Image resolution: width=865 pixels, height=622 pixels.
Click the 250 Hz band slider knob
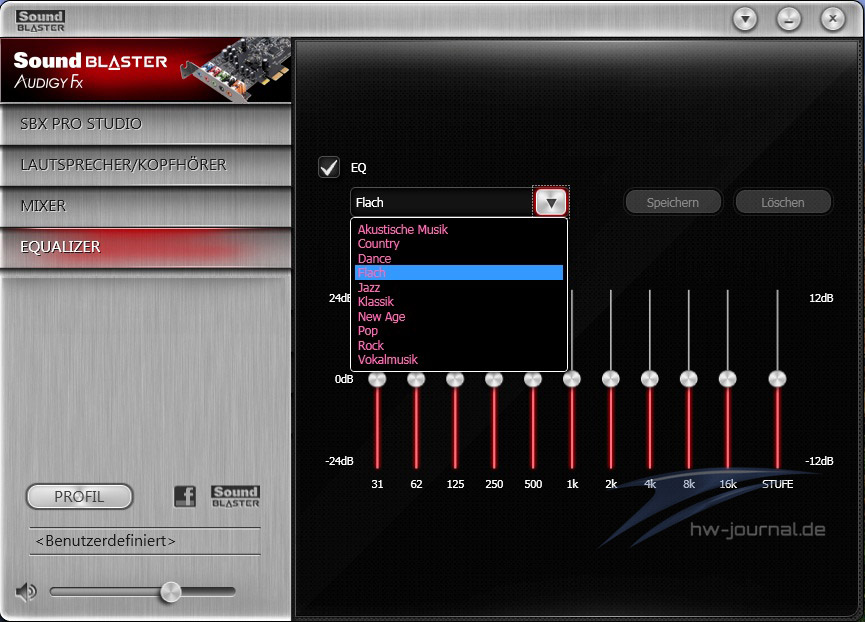[494, 379]
